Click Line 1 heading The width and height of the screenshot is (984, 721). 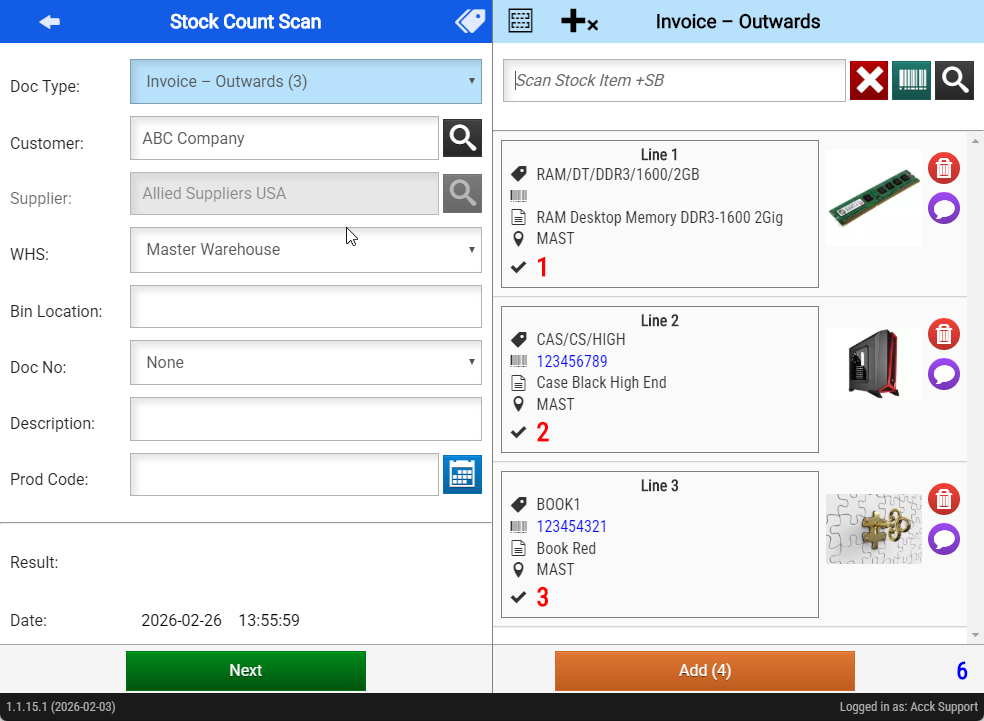click(x=659, y=154)
